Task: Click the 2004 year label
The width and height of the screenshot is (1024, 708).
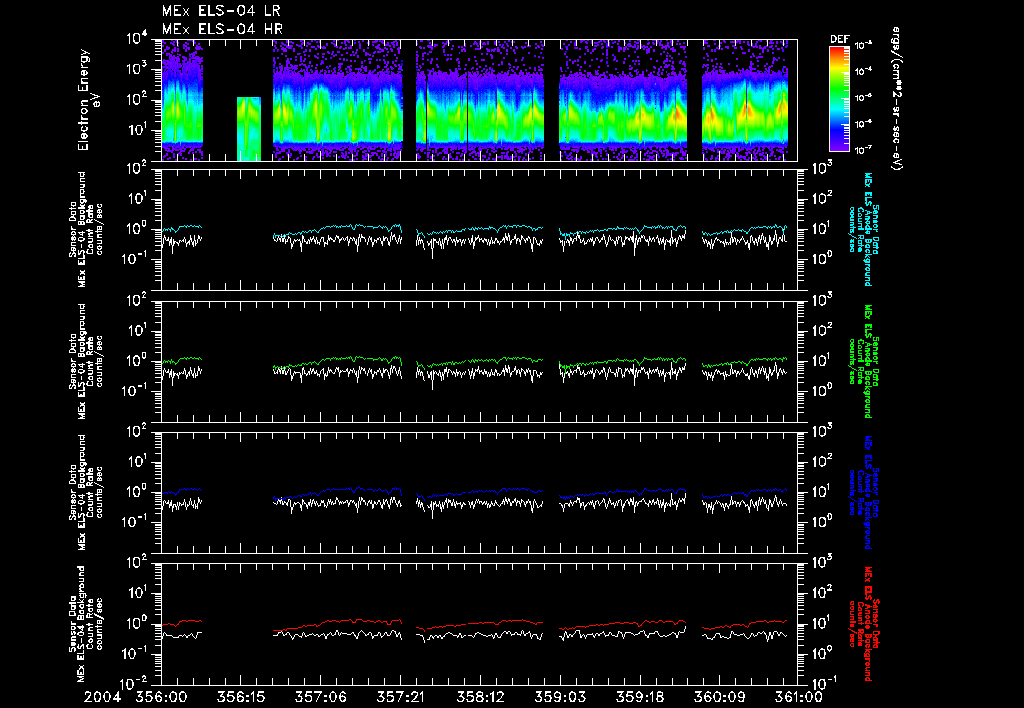Action: pyautogui.click(x=103, y=698)
